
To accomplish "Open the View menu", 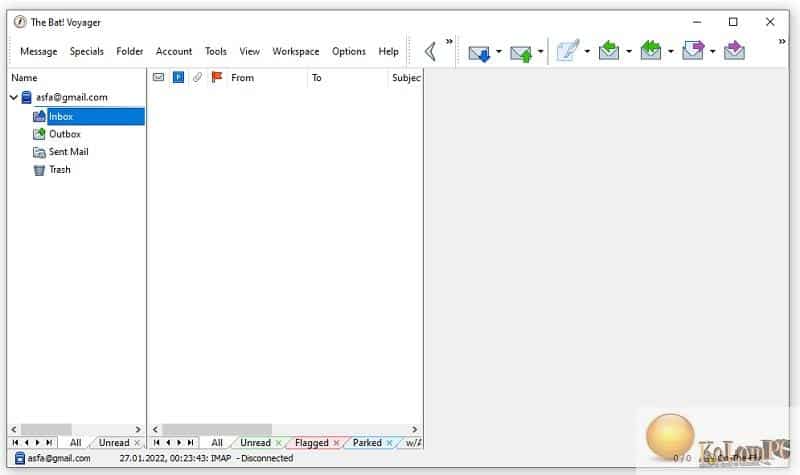I will (249, 52).
